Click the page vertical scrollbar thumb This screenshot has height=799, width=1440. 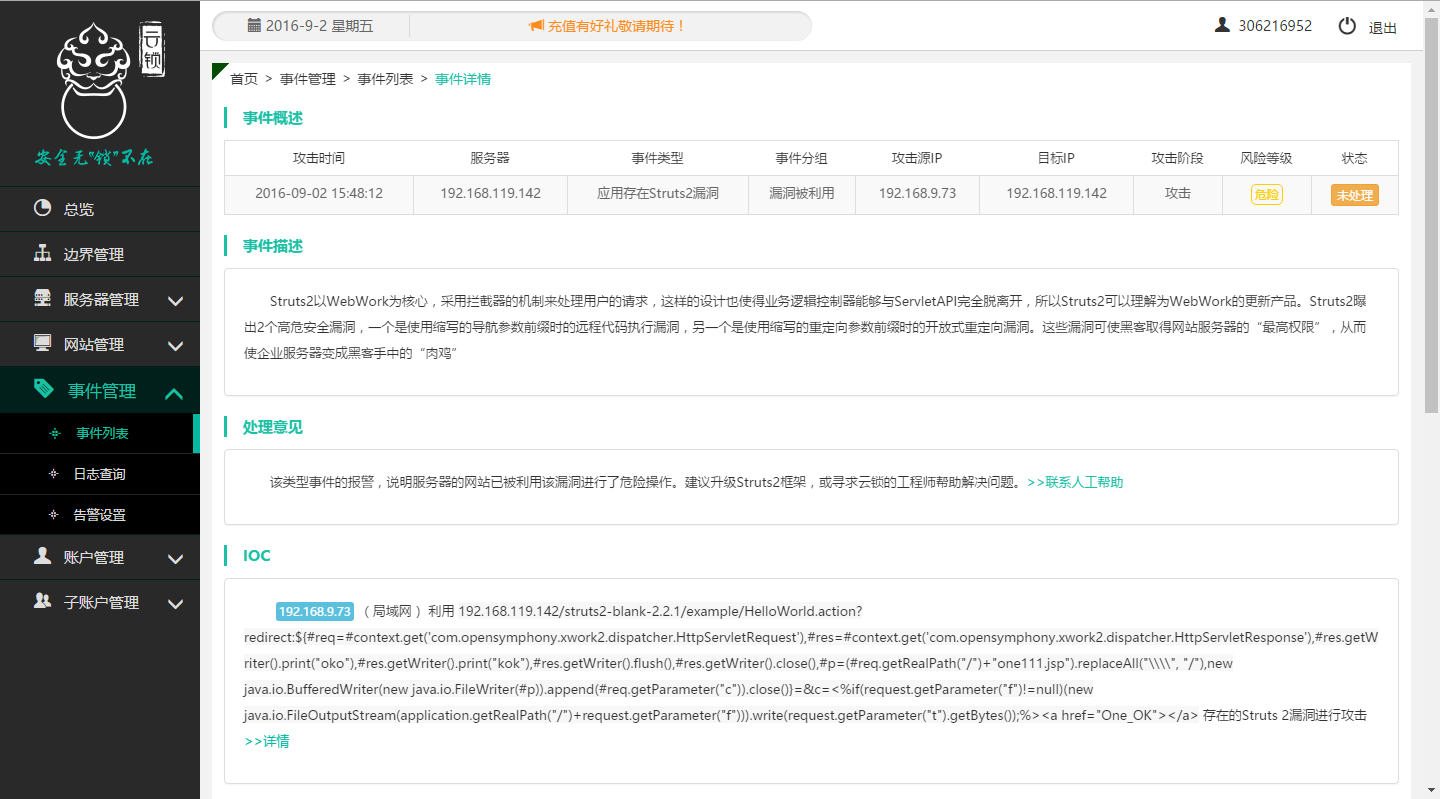(x=1432, y=215)
